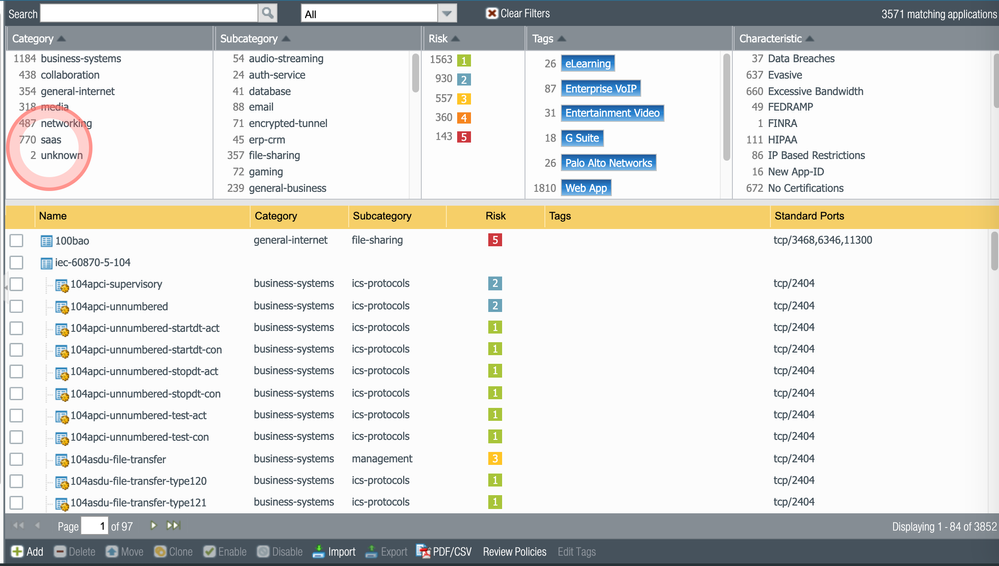Filter by the saas category

tap(51, 140)
